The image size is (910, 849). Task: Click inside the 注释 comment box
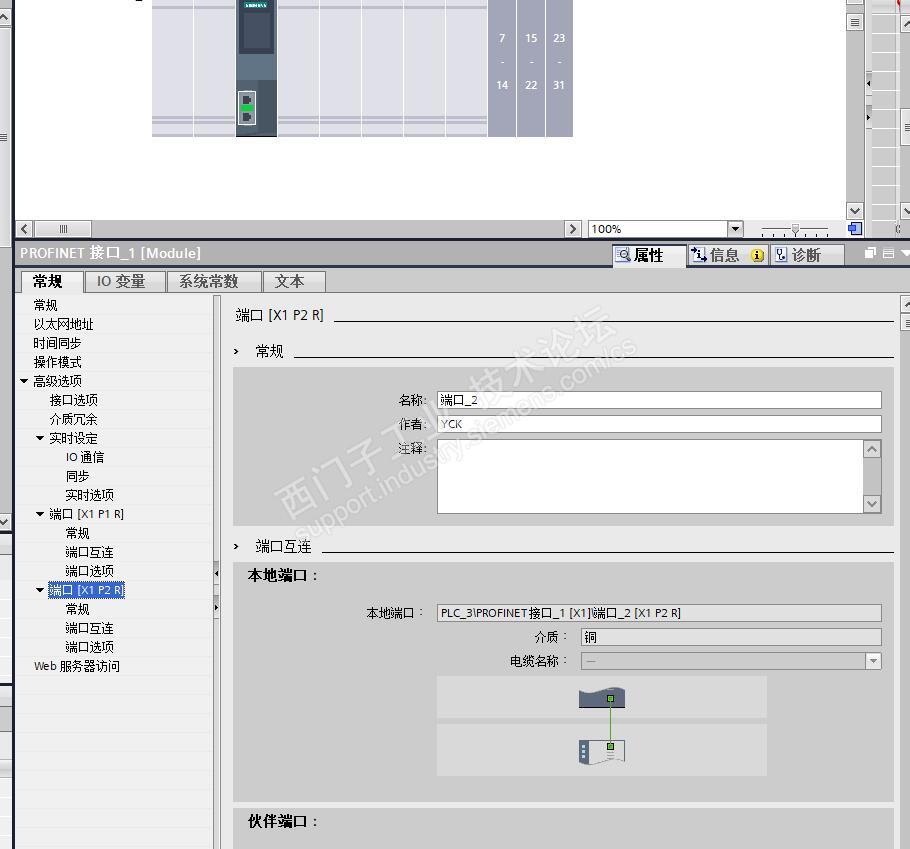(650, 476)
